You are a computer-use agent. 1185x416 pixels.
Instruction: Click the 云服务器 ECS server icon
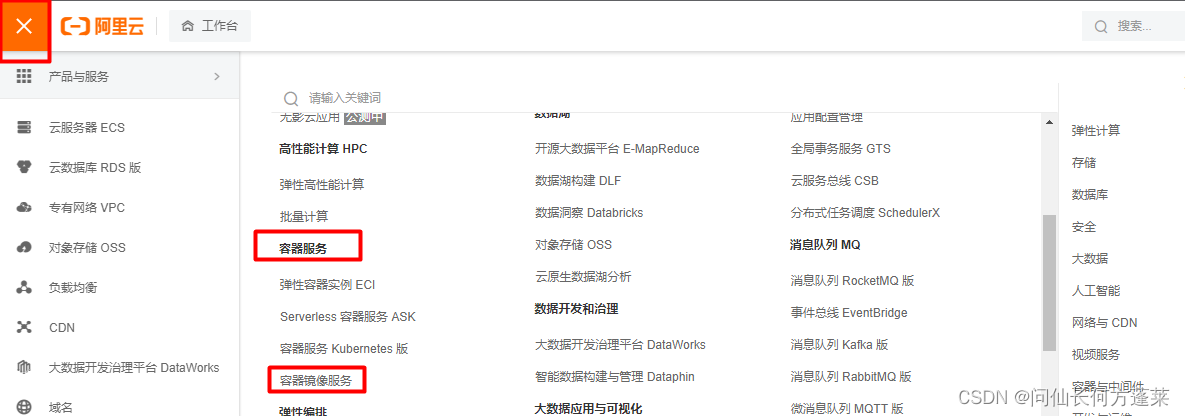click(x=24, y=128)
